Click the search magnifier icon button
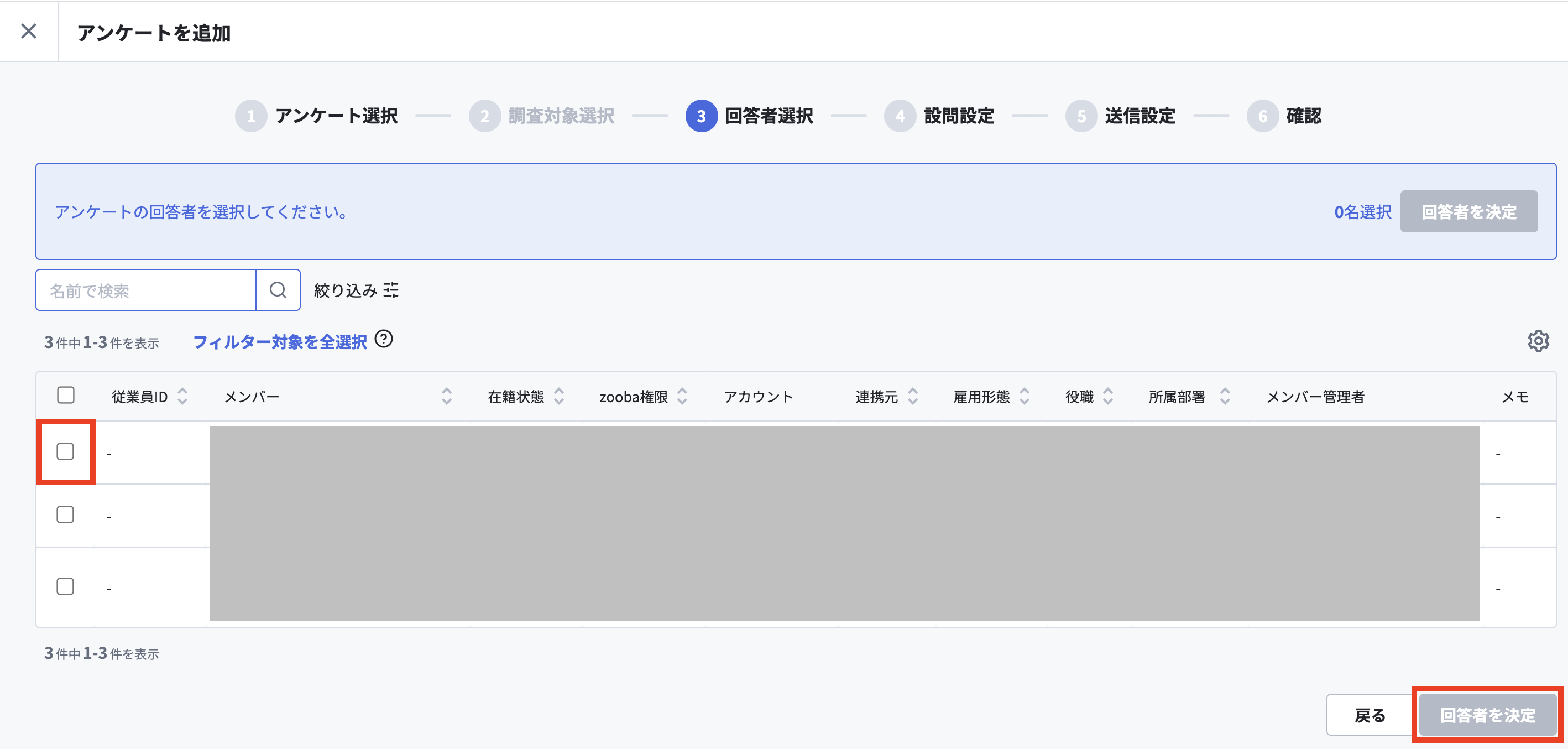The image size is (1568, 749). [x=278, y=290]
